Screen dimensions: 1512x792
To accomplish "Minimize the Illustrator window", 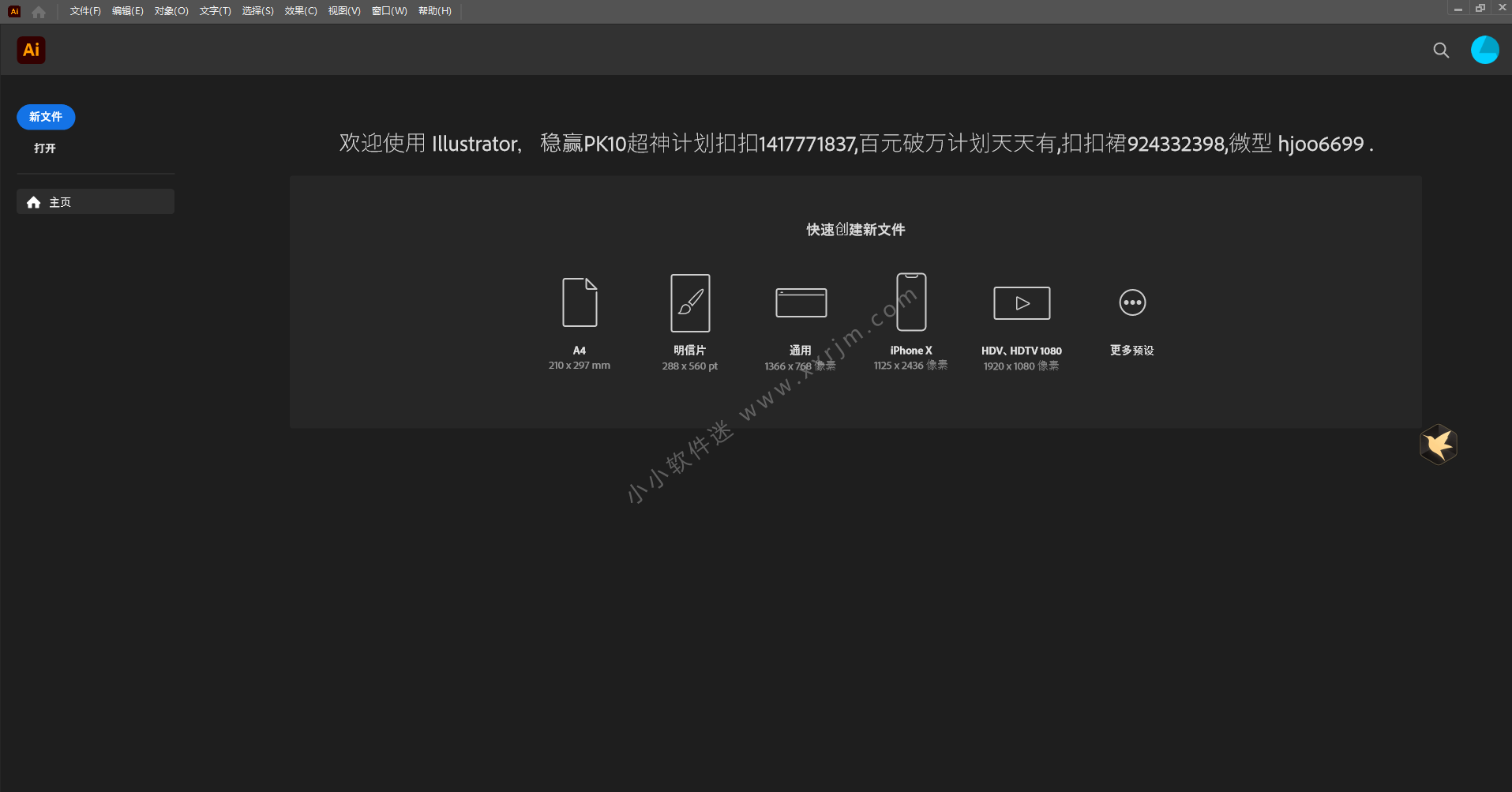I will (x=1458, y=9).
